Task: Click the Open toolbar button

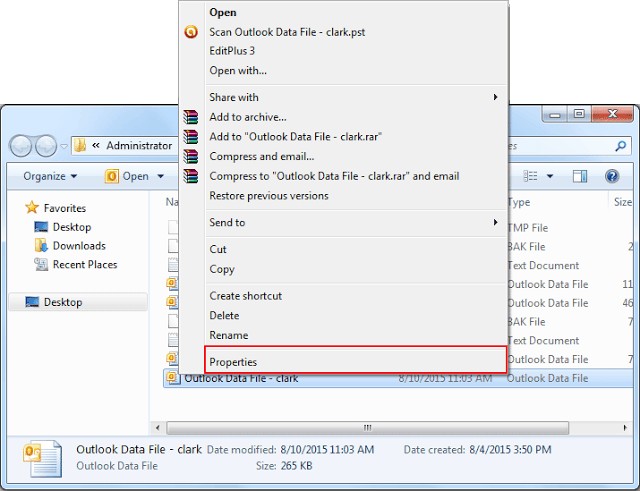Action: click(x=127, y=176)
